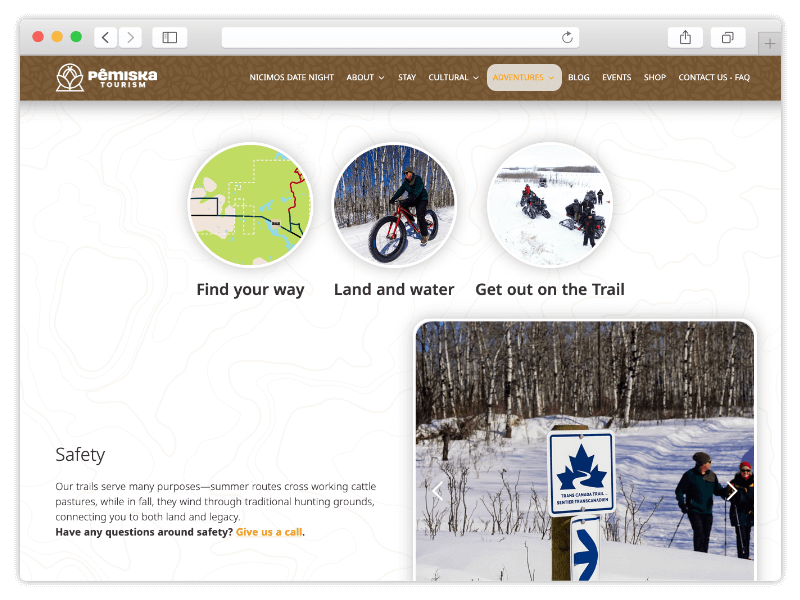Advance to next slide in photo carousel

pos(732,491)
